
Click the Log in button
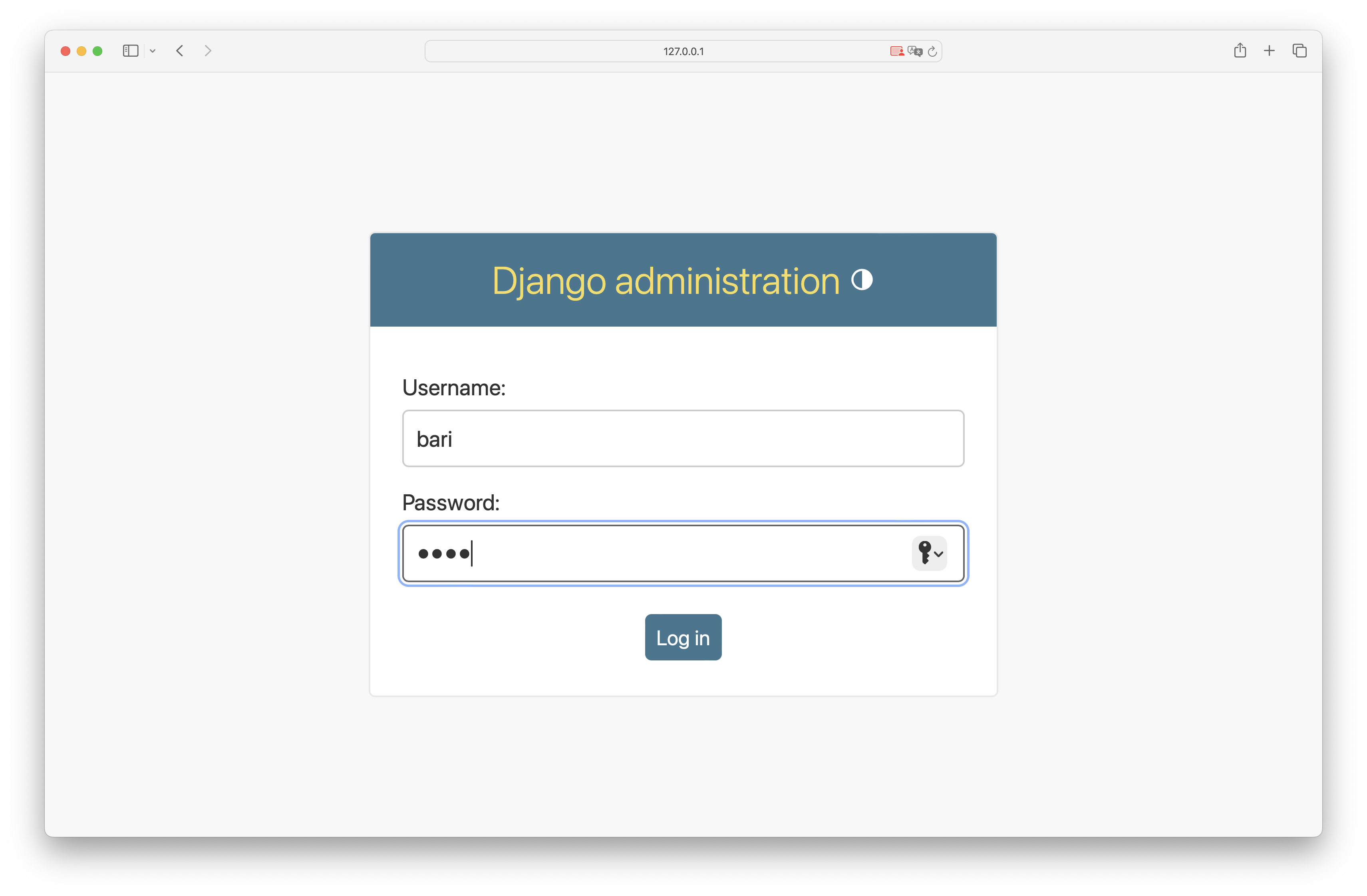click(x=683, y=637)
